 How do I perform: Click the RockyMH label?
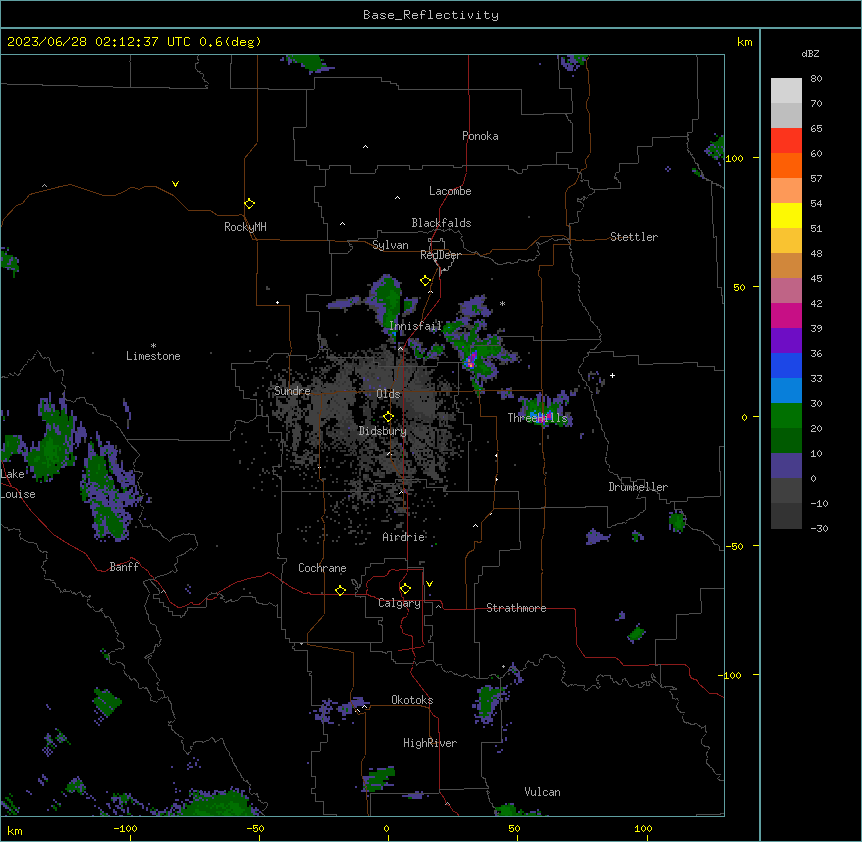(245, 227)
